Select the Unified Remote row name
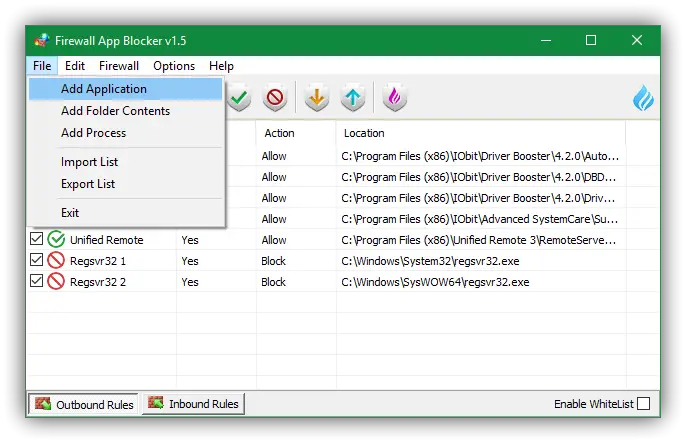Image resolution: width=686 pixels, height=443 pixels. pos(107,240)
